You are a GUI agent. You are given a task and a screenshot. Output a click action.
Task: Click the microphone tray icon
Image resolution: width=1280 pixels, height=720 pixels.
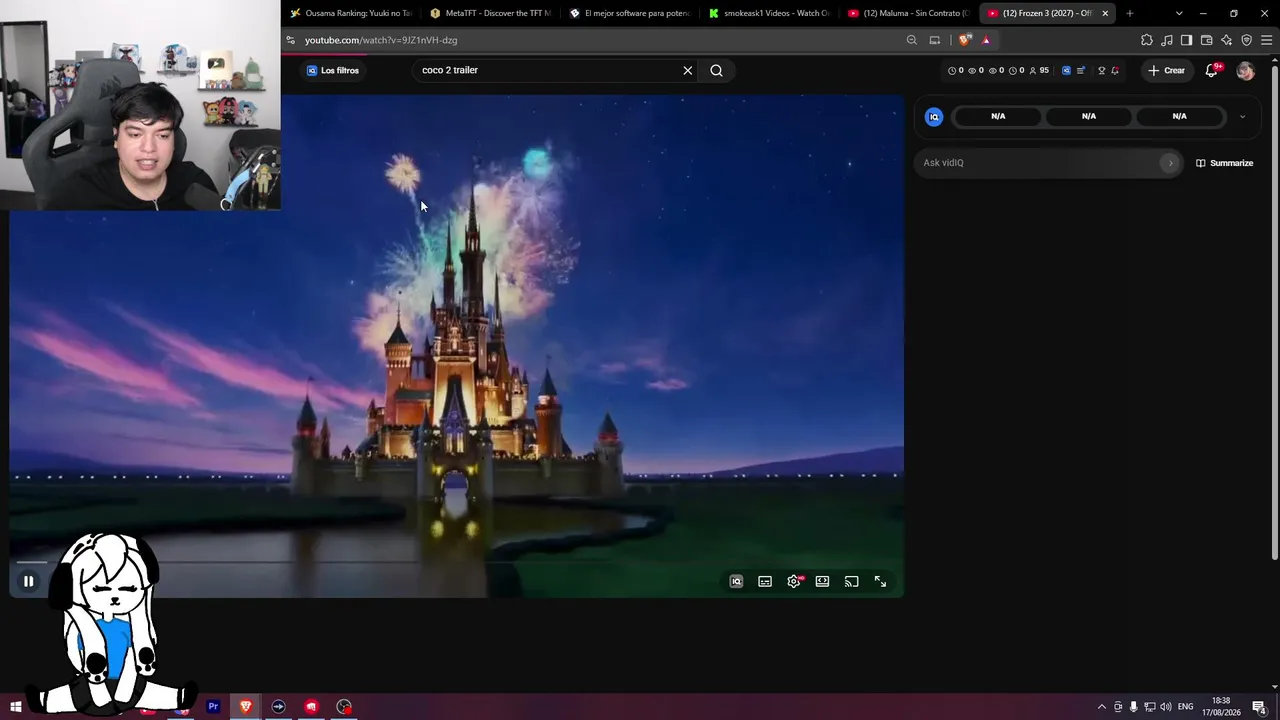1134,707
